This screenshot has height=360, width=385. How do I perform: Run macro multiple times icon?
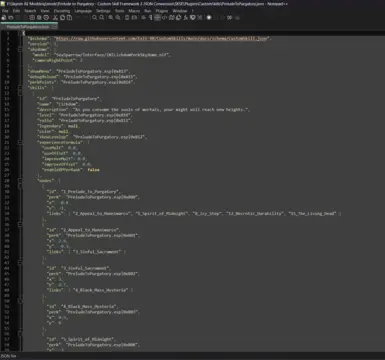click(230, 17)
